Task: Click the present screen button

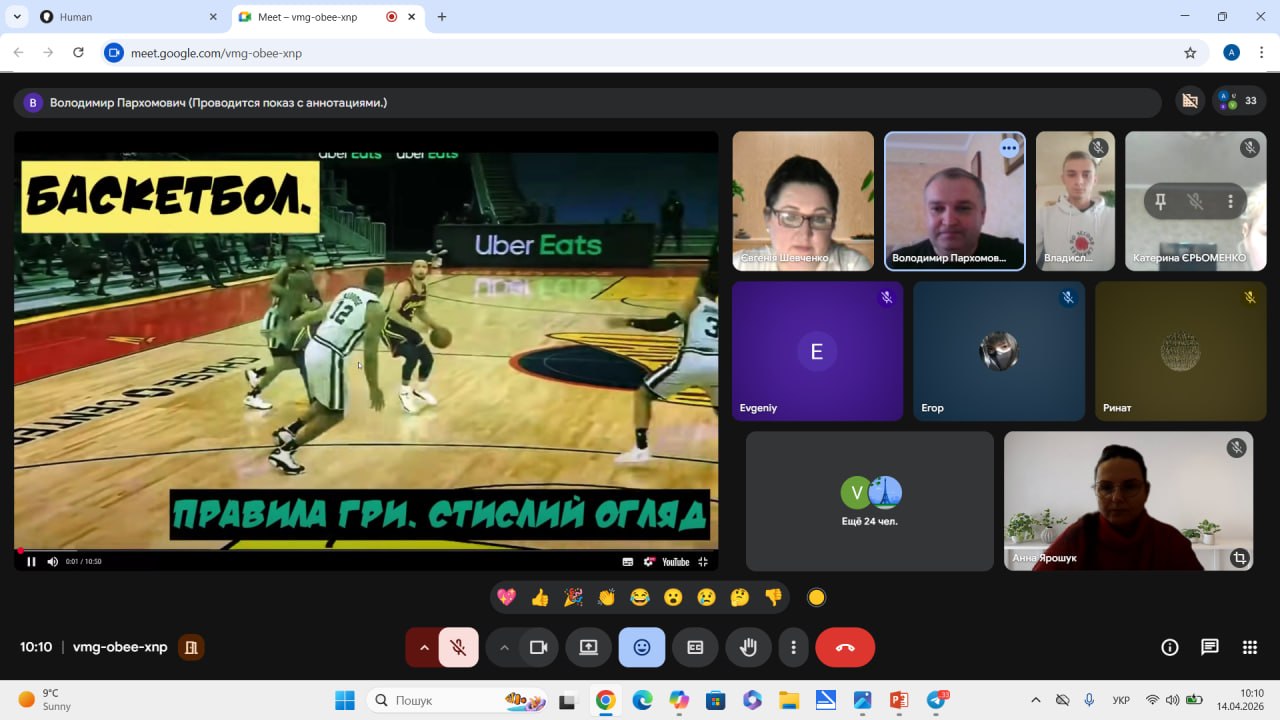Action: coord(588,647)
